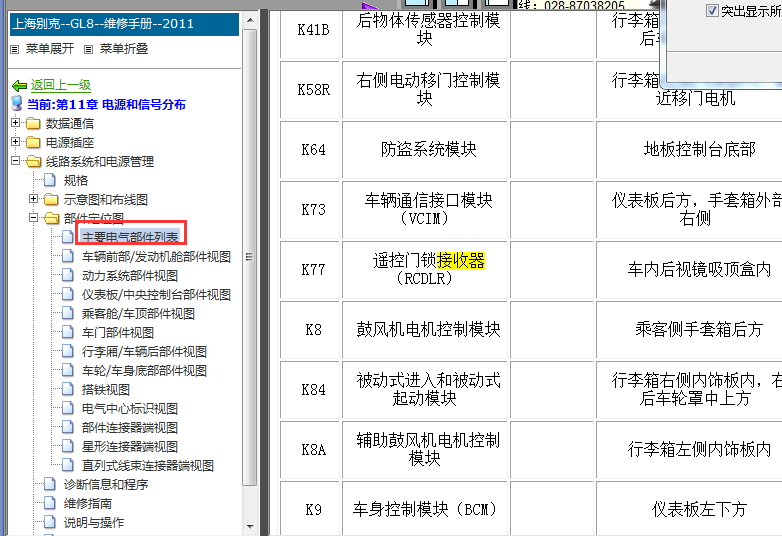Click the 车门部件视图 page icon
Image resolution: width=782 pixels, height=536 pixels.
[x=68, y=332]
